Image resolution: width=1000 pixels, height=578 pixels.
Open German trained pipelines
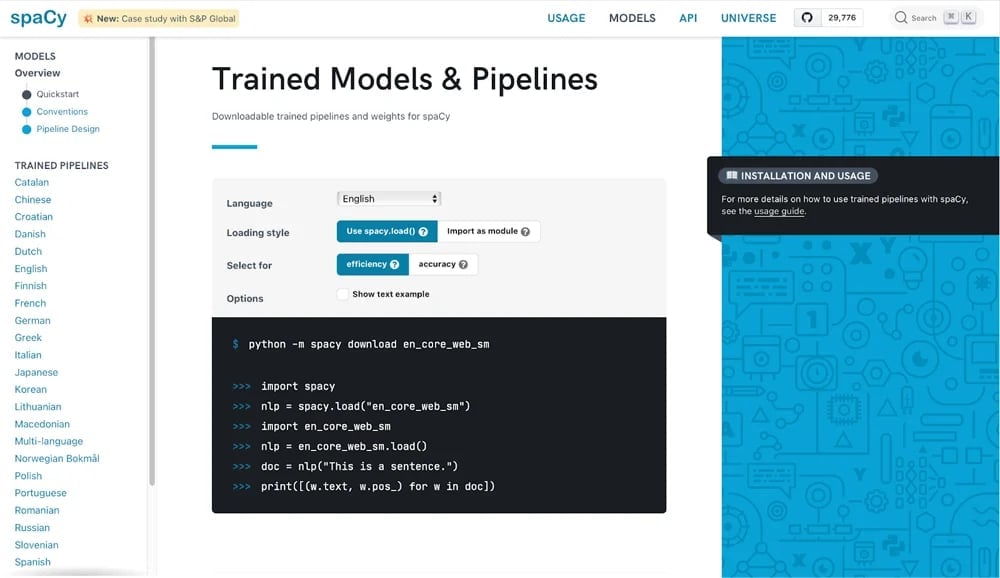point(33,320)
